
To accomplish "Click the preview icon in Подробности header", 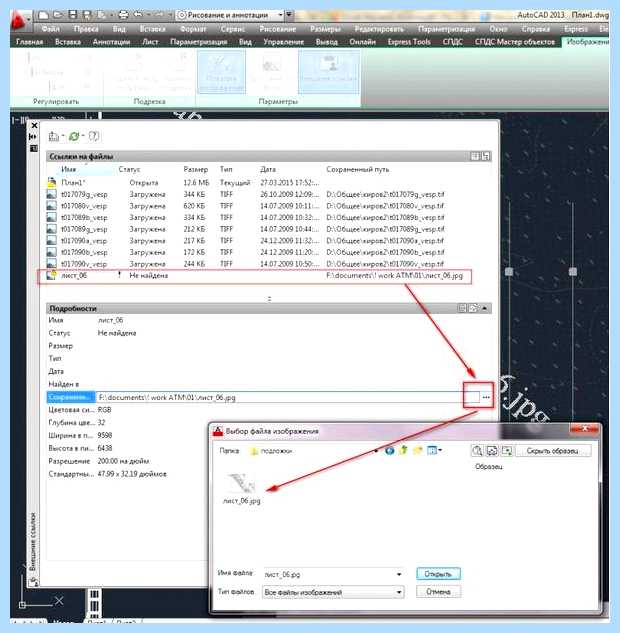I will [x=474, y=308].
